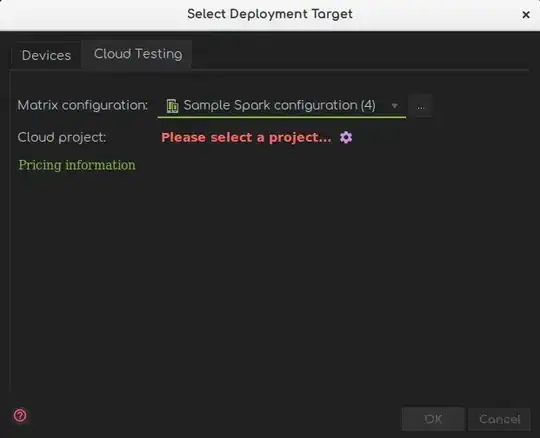Viewport: 540px width, 438px height.
Task: Switch to the Devices tab
Action: tap(46, 55)
